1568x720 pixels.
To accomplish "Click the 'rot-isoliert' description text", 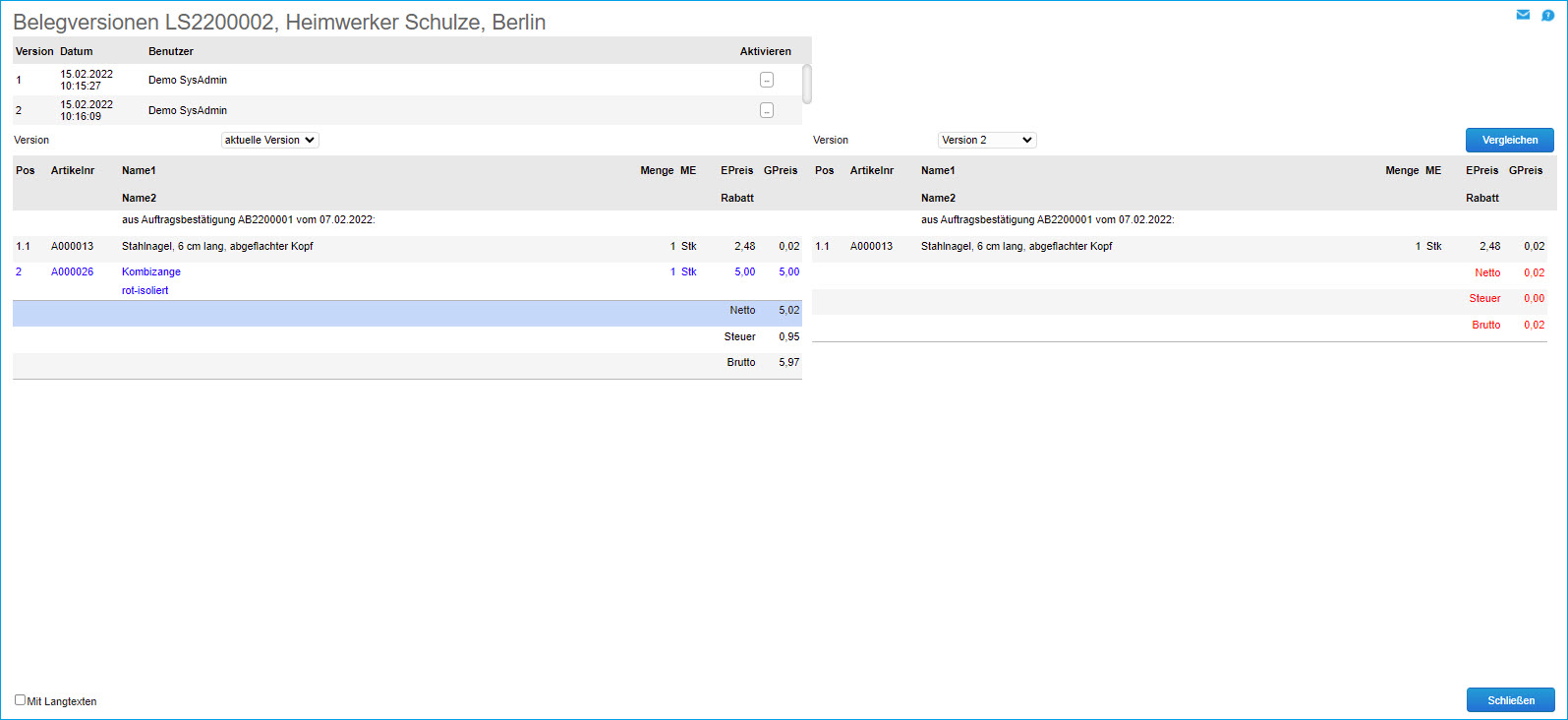I will point(145,290).
